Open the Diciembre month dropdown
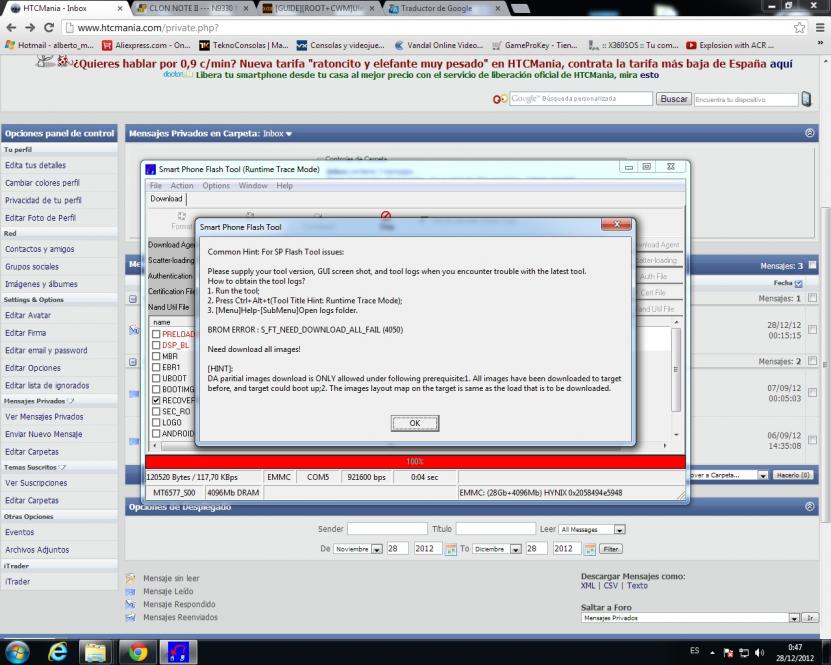 click(497, 549)
